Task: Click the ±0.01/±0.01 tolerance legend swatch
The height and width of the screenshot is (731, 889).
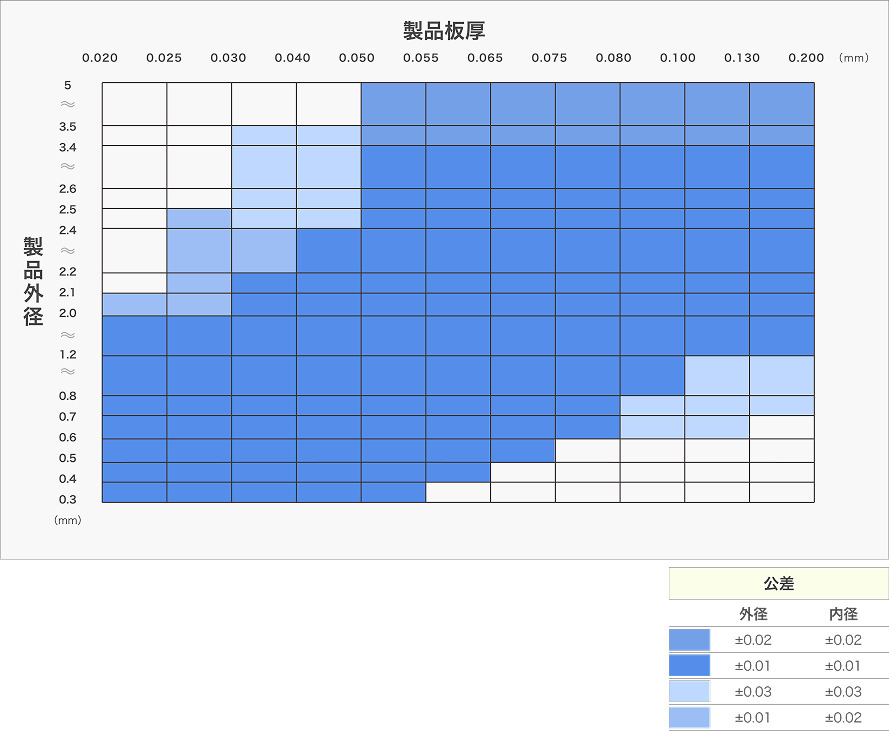Action: click(x=689, y=666)
